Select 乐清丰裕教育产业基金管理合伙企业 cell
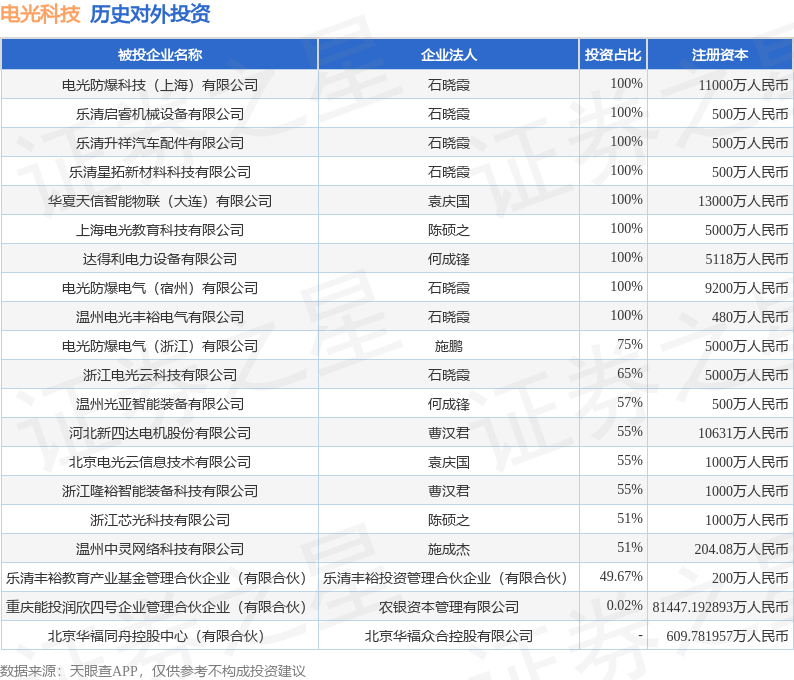794x680 pixels. tap(160, 578)
